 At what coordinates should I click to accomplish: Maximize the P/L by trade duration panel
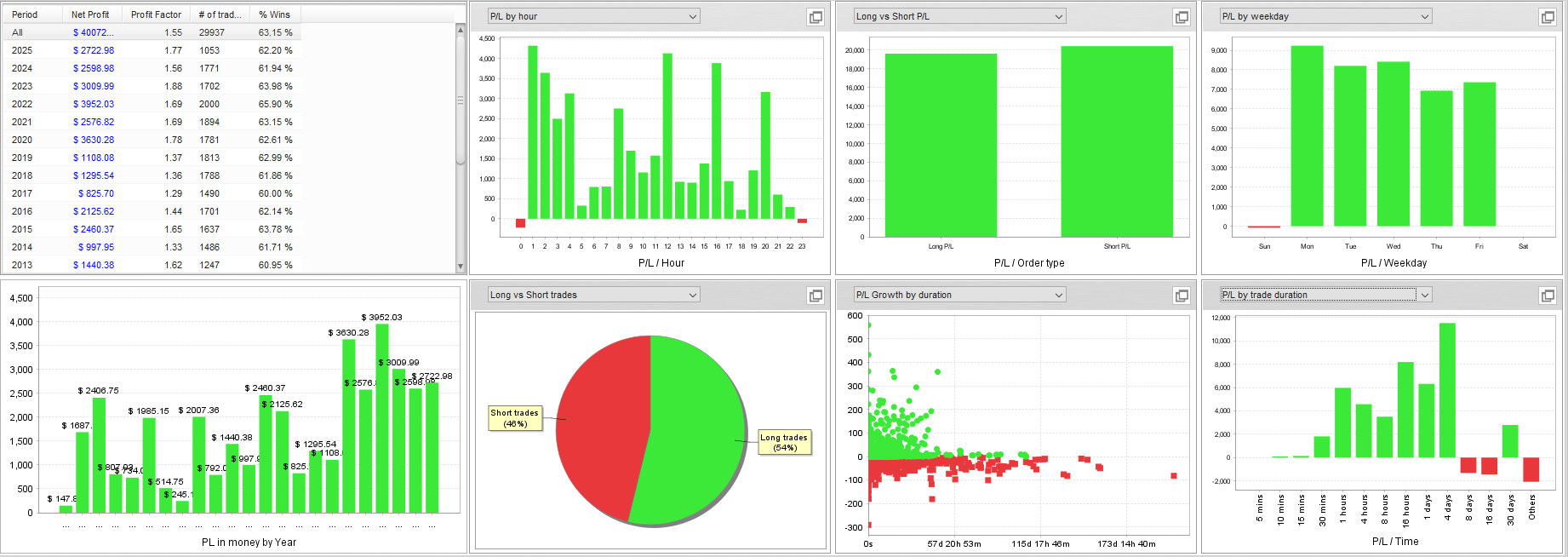pos(1548,296)
